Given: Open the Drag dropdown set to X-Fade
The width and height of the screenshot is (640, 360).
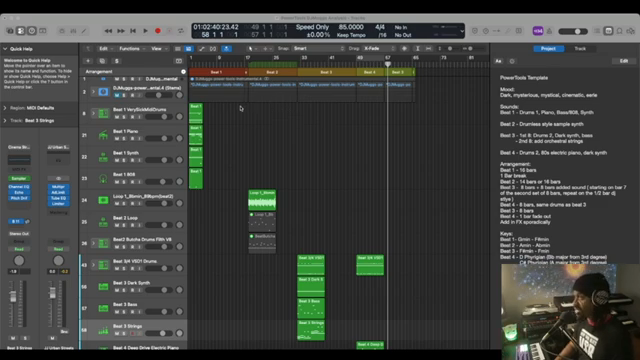Looking at the screenshot, I should [x=379, y=49].
